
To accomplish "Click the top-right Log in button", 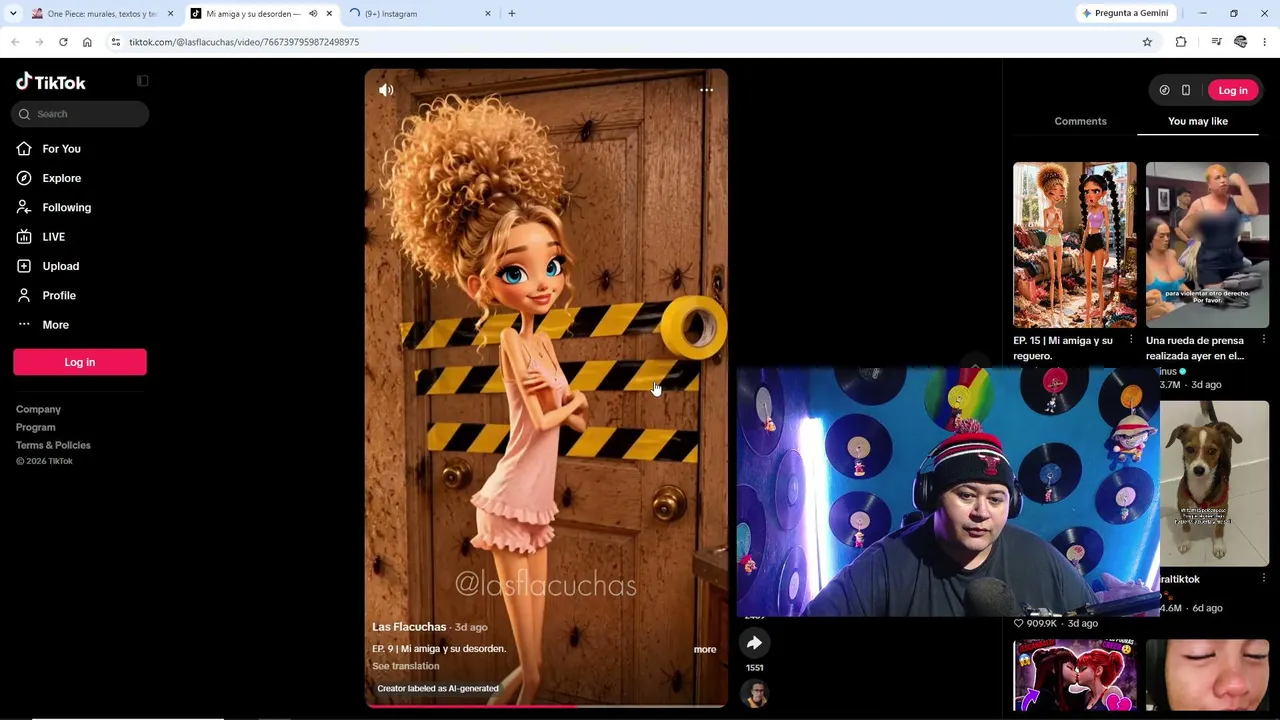I will [1233, 90].
